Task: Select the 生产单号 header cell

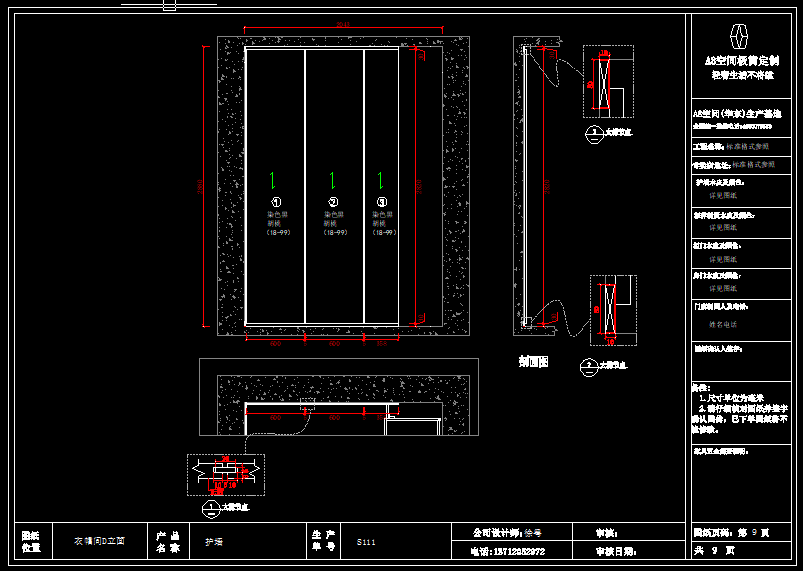Action: (323, 541)
